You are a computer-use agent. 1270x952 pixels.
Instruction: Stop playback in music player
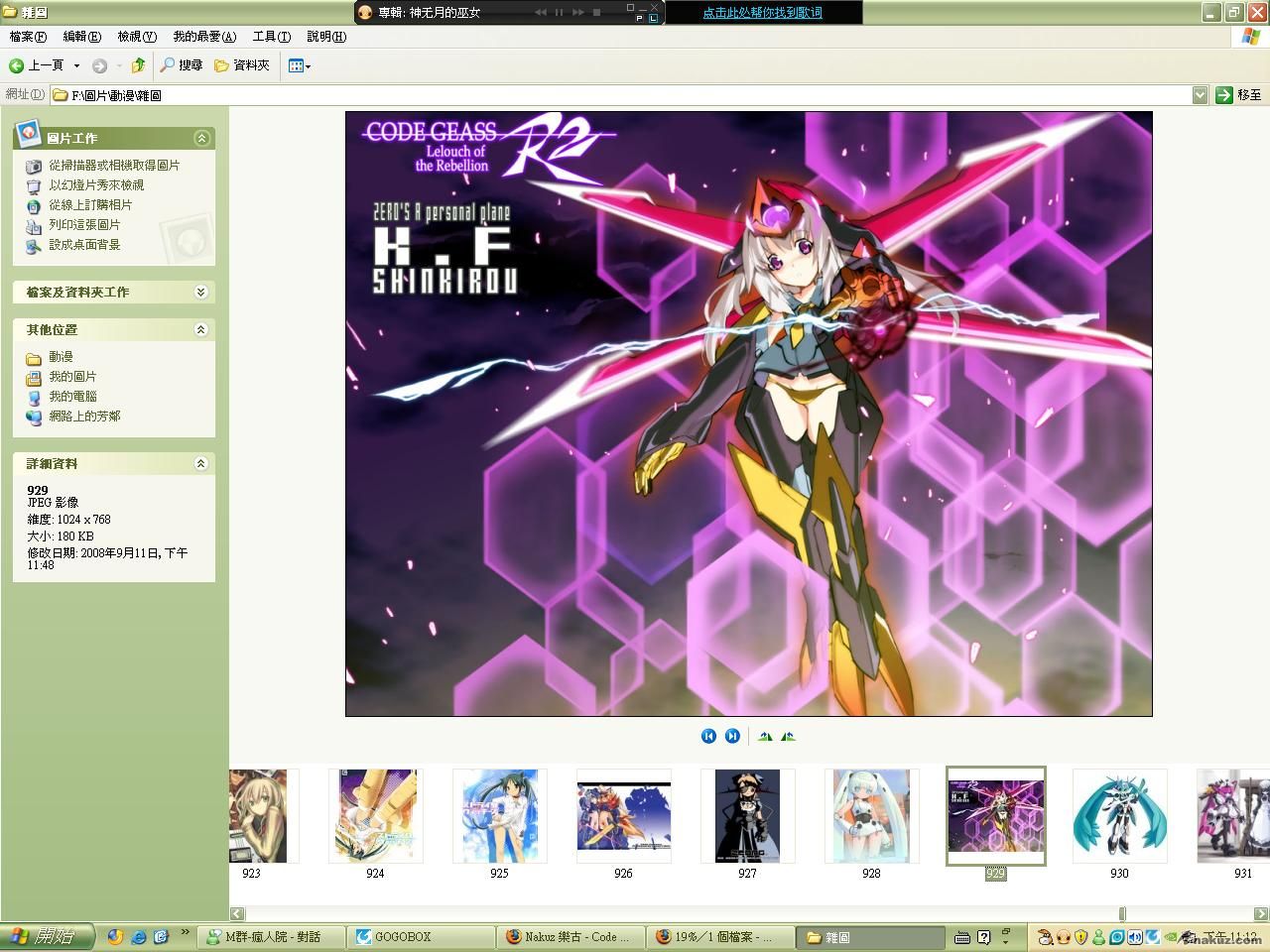tap(596, 12)
